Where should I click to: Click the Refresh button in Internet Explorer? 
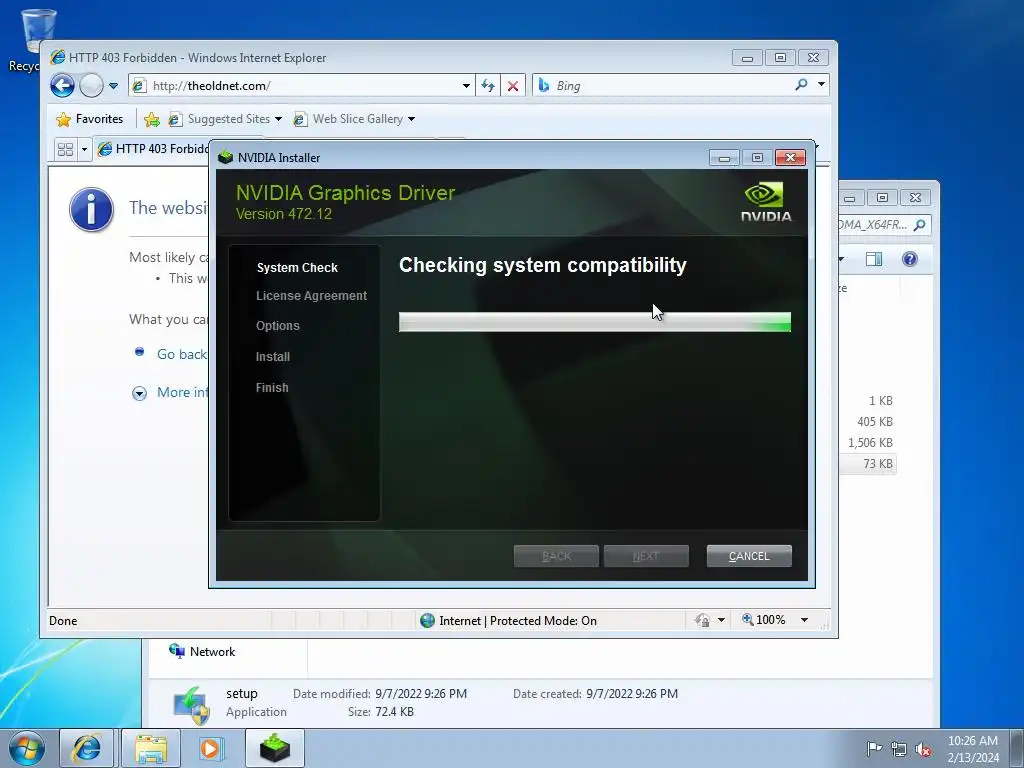(488, 86)
